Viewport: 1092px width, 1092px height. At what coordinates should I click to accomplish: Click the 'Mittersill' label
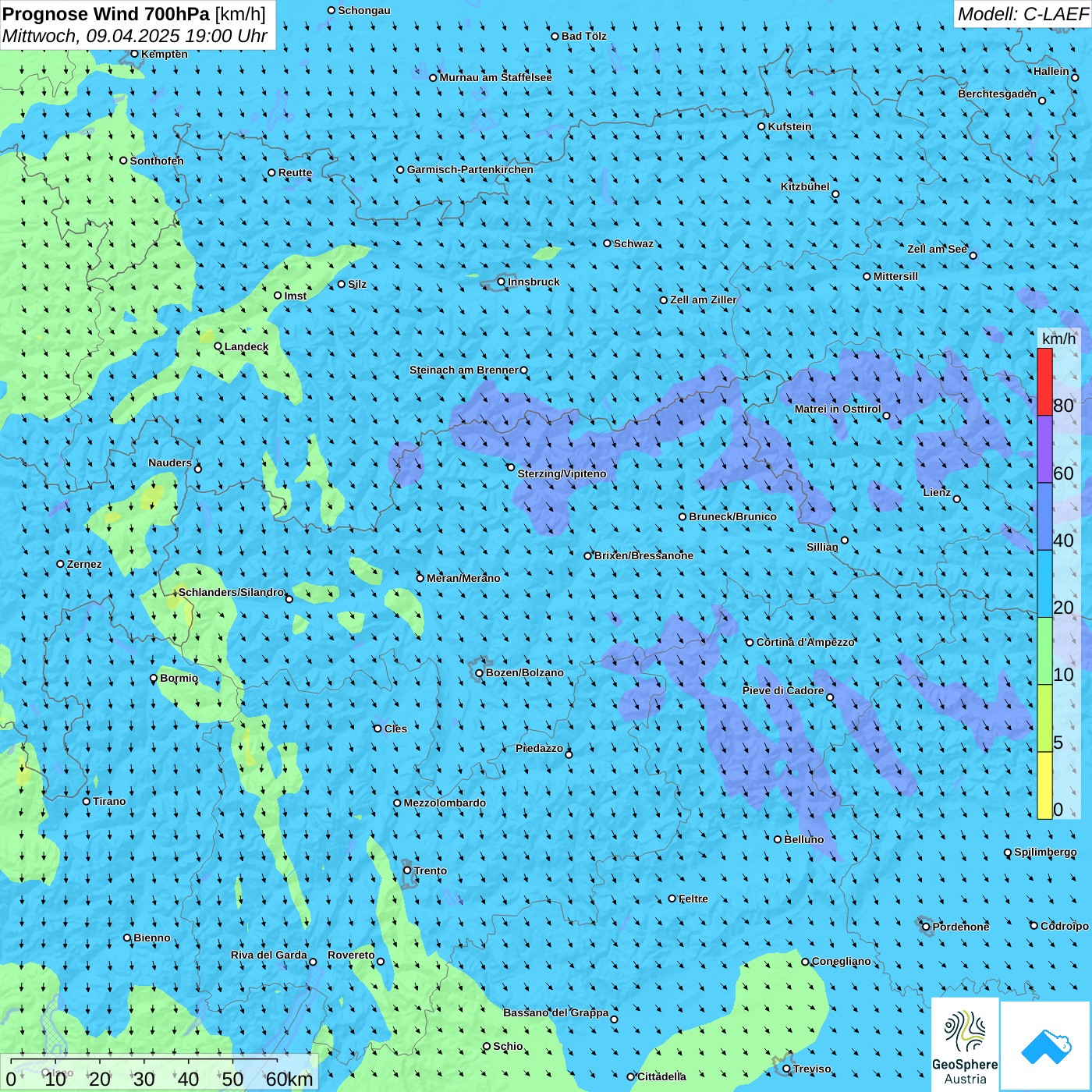tap(896, 276)
